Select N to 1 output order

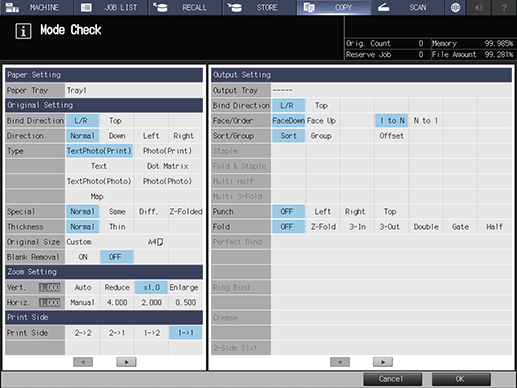click(425, 121)
